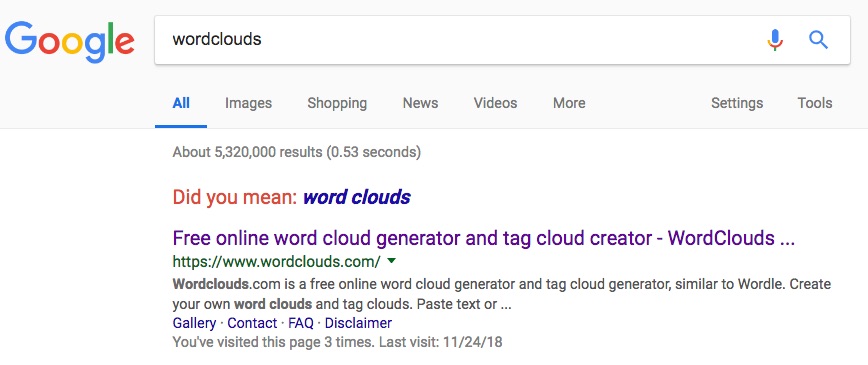Screen dimensions: 868x365
Task: Click the Gallery sitelink
Action: 194,323
